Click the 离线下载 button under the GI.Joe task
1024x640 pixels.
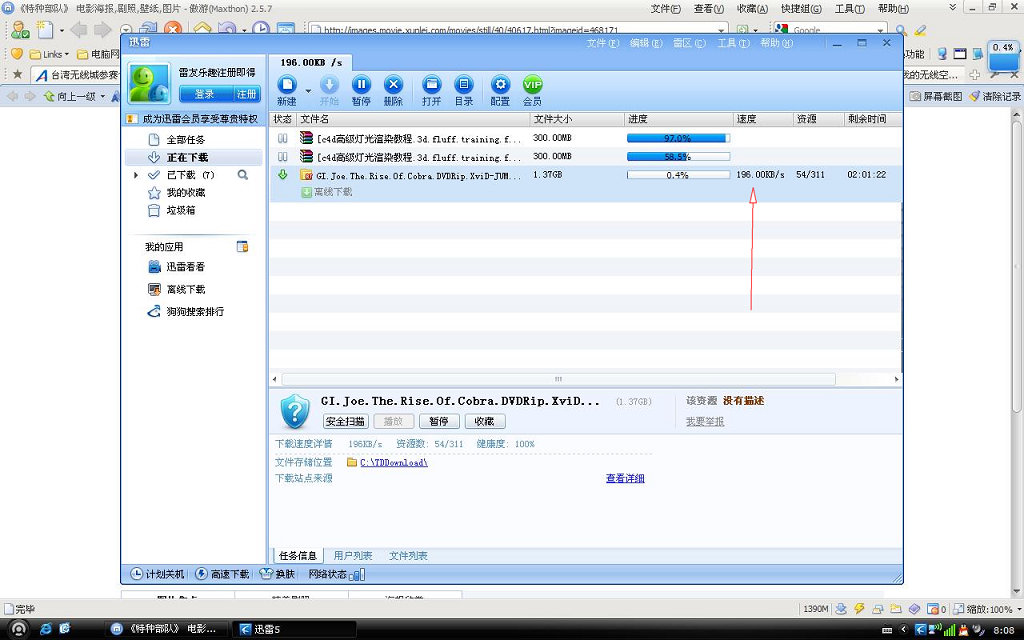pyautogui.click(x=327, y=192)
